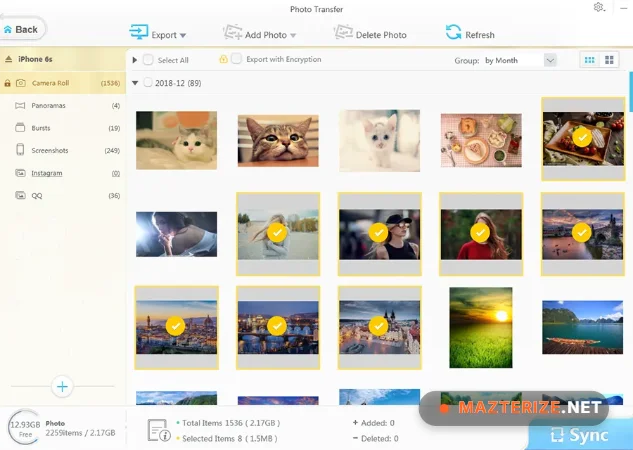This screenshot has height=450, width=633.
Task: Go Back to the home screen
Action: pyautogui.click(x=22, y=29)
